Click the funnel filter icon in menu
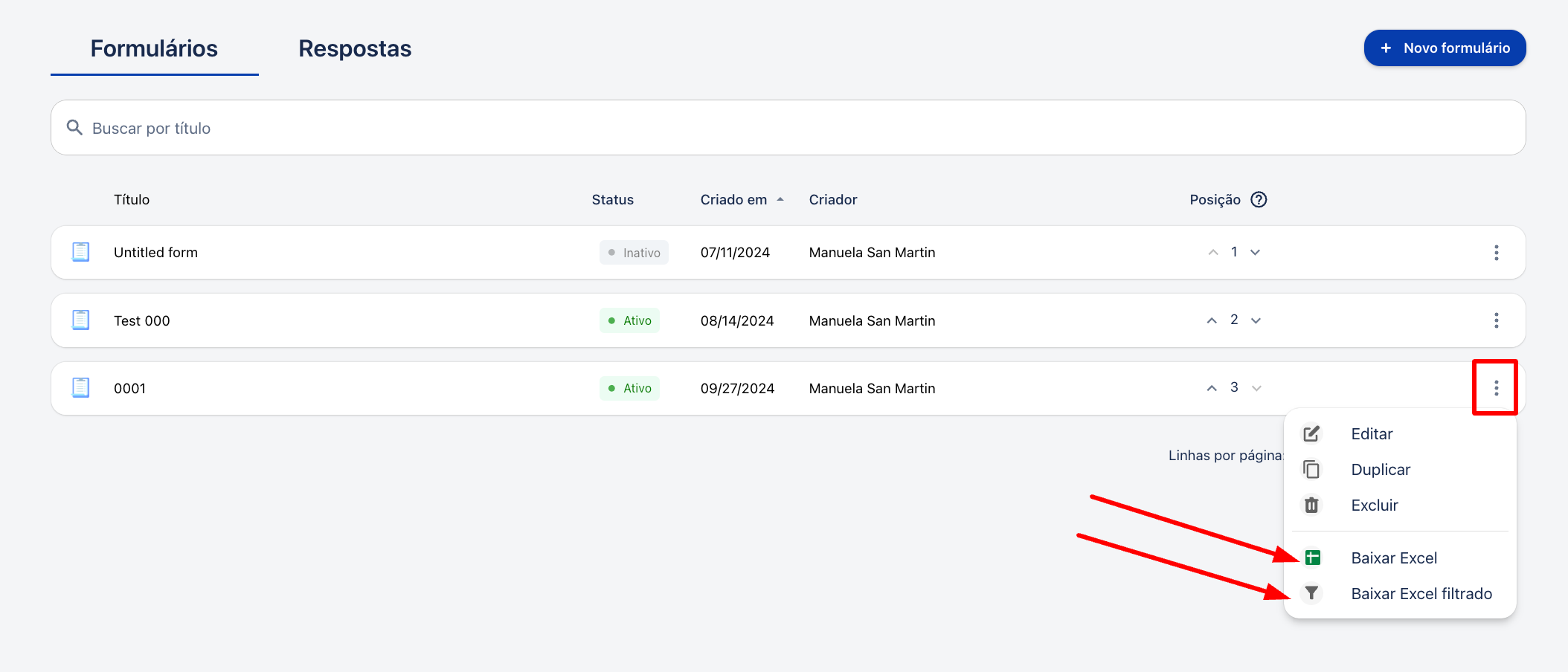Screen dimensions: 1568x672 [x=1311, y=593]
